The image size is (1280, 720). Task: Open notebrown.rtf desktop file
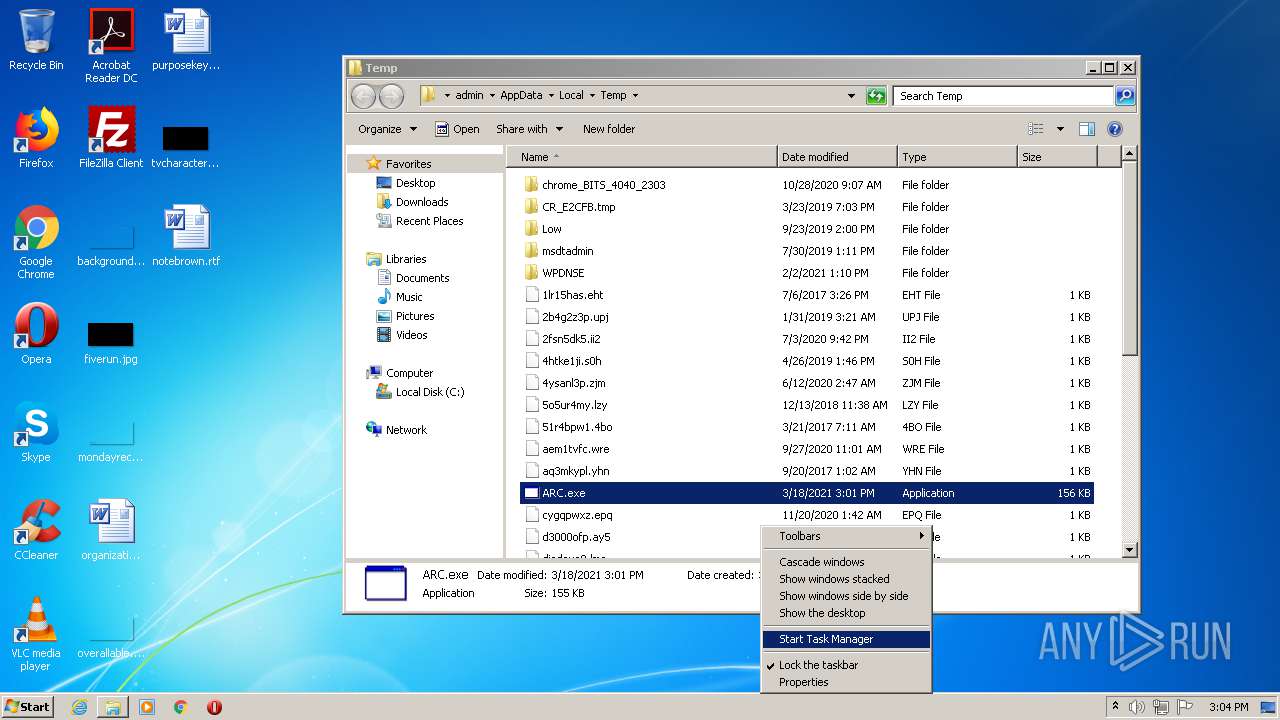[186, 236]
